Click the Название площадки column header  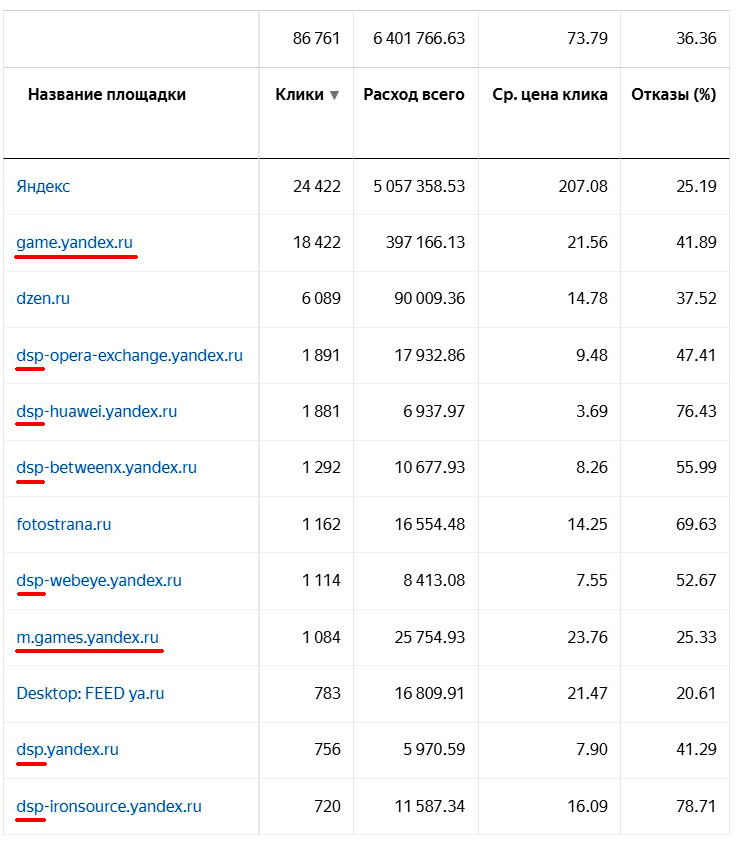pos(107,95)
